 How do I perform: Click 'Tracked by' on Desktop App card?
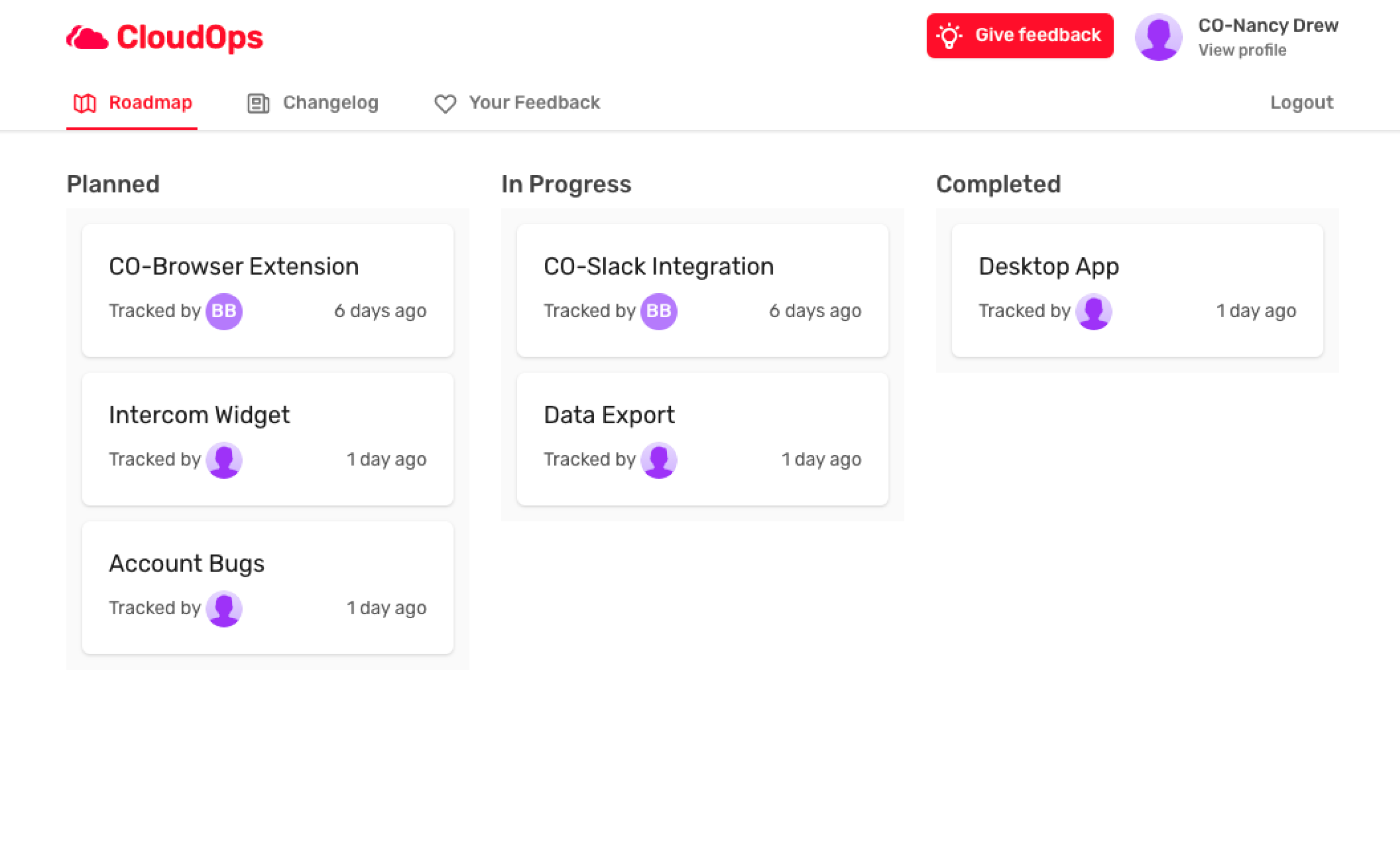coord(1024,311)
